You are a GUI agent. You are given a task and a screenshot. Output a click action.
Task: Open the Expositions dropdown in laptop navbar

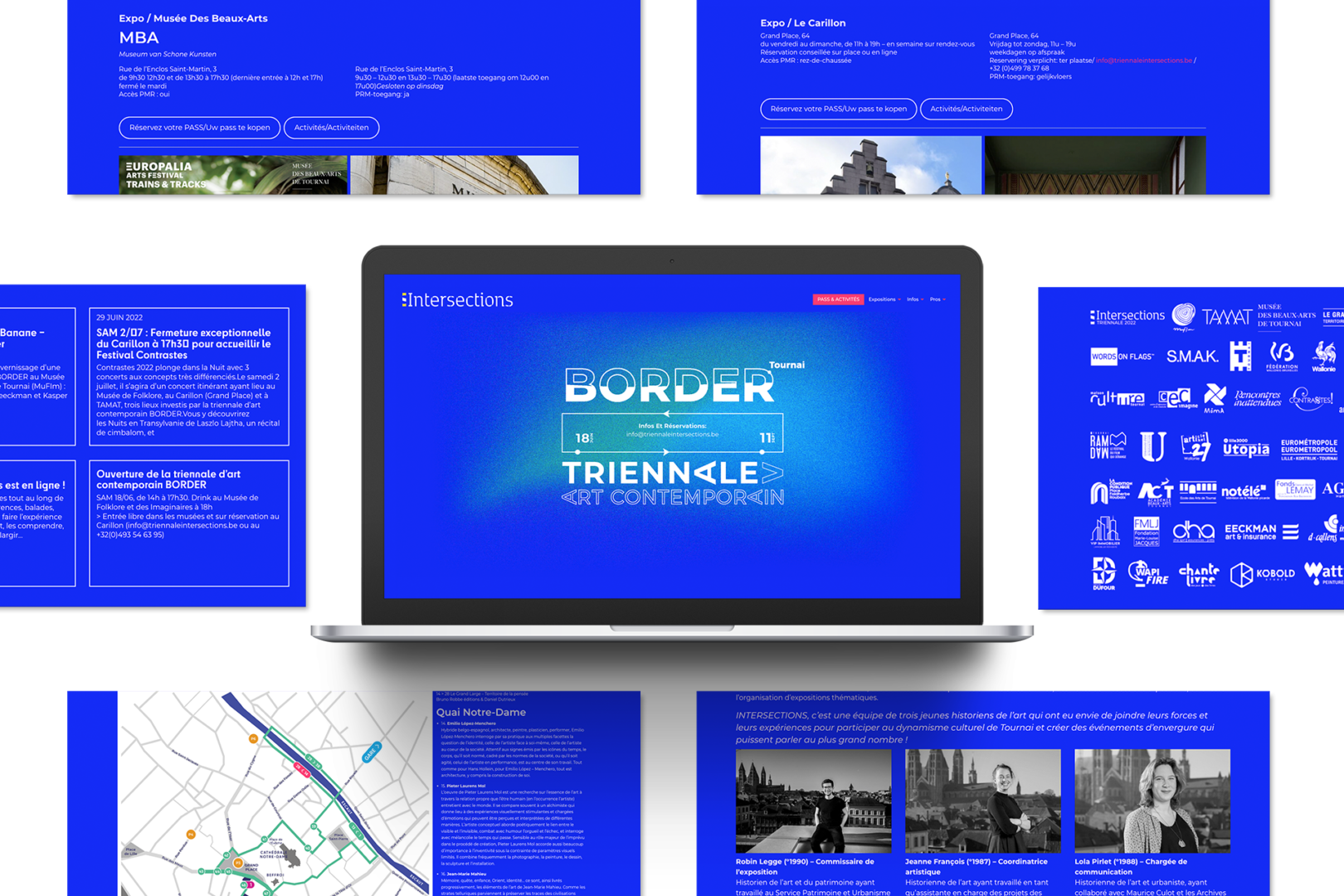(884, 299)
